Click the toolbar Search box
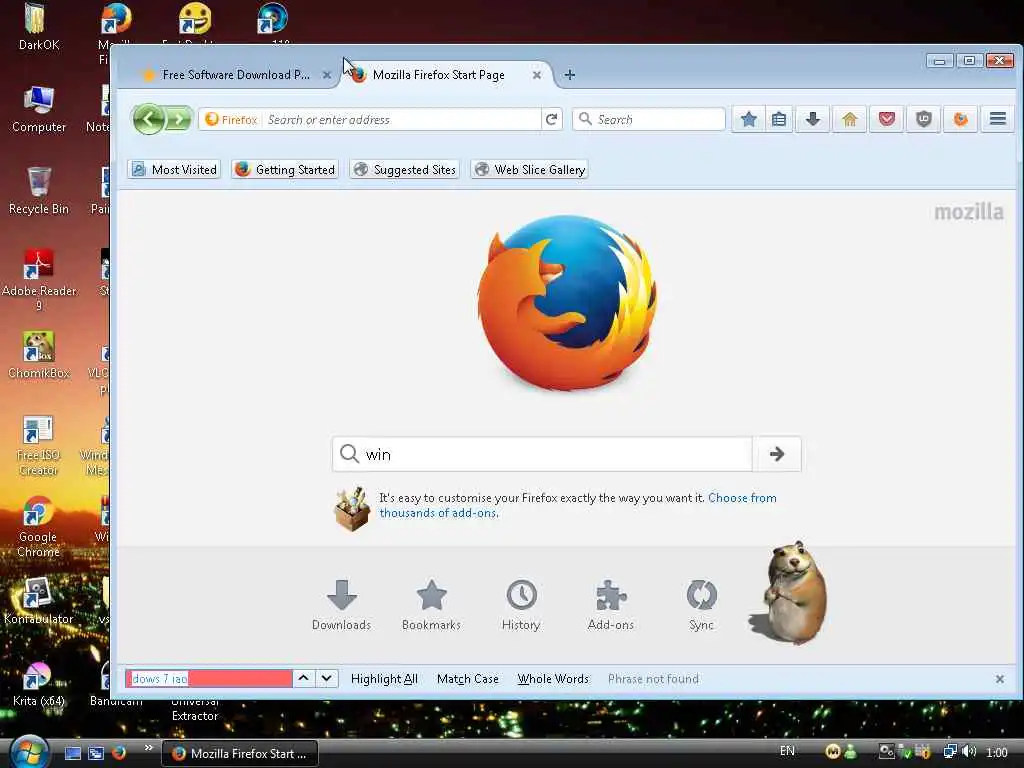The width and height of the screenshot is (1024, 768). point(649,120)
